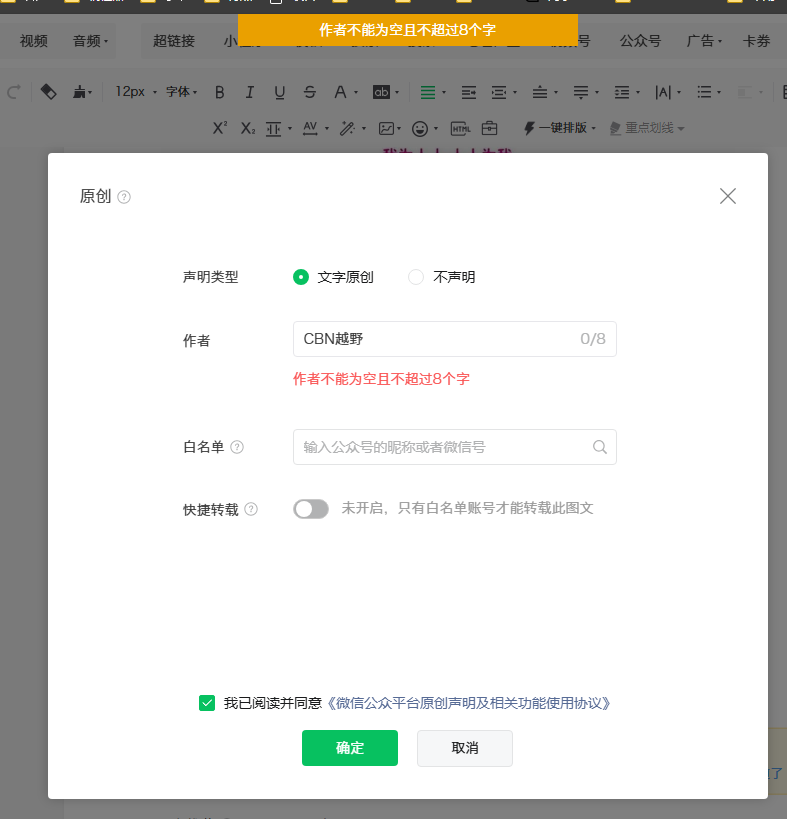Viewport: 787px width, 819px height.
Task: Click the help icon next to 白名单
Action: 237,447
